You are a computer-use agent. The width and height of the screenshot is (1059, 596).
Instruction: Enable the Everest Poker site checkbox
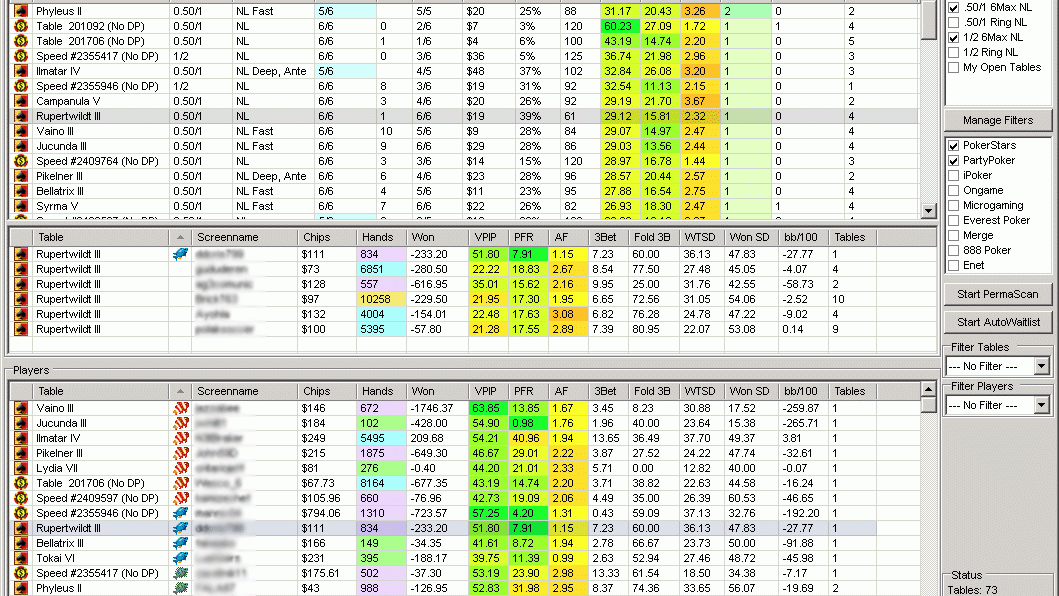tap(954, 220)
